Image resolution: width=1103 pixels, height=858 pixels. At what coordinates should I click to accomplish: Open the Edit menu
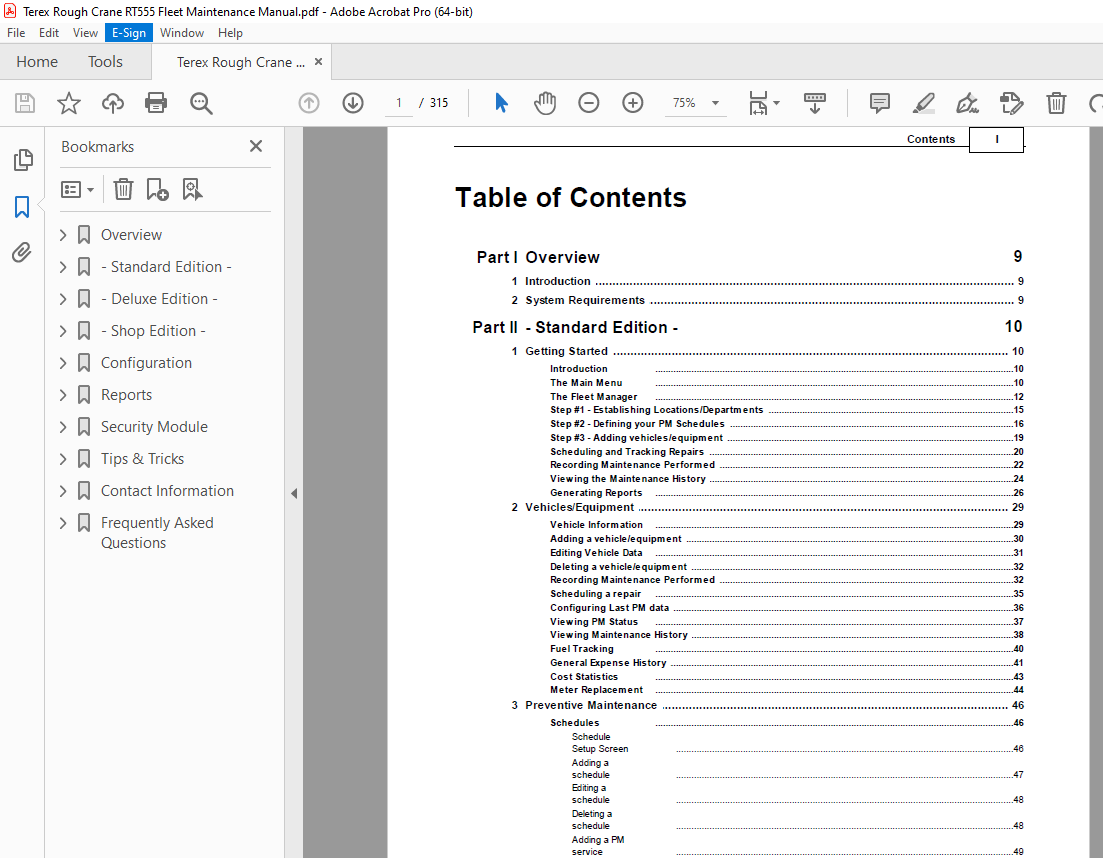[x=49, y=32]
